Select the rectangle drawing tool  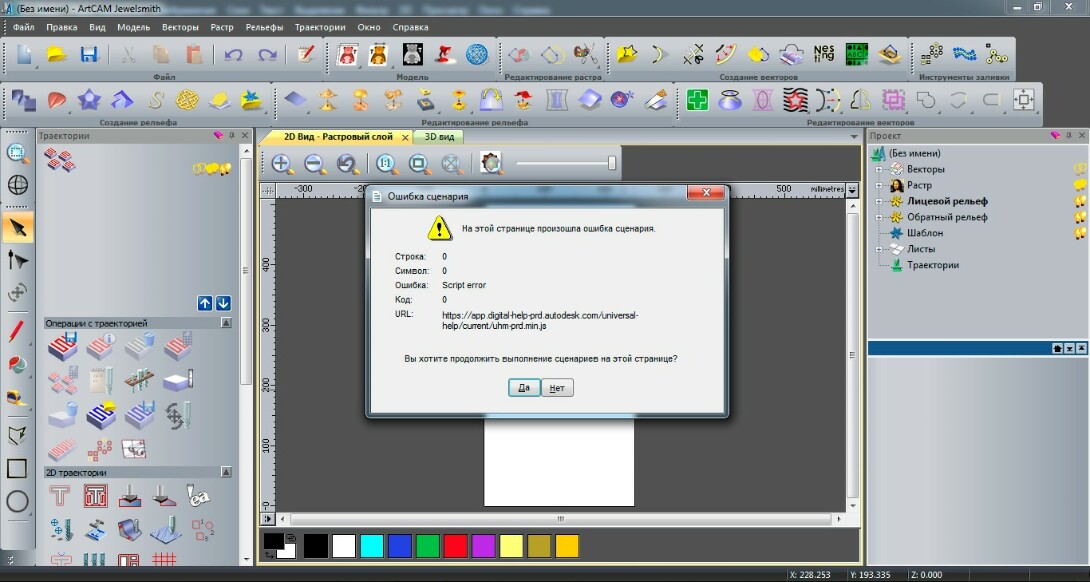(17, 468)
